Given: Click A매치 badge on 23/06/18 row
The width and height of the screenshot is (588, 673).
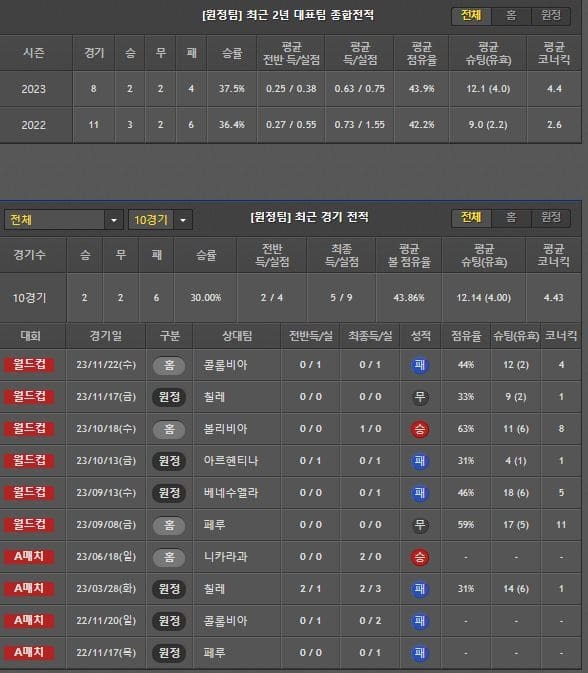Looking at the screenshot, I should 29,557.
